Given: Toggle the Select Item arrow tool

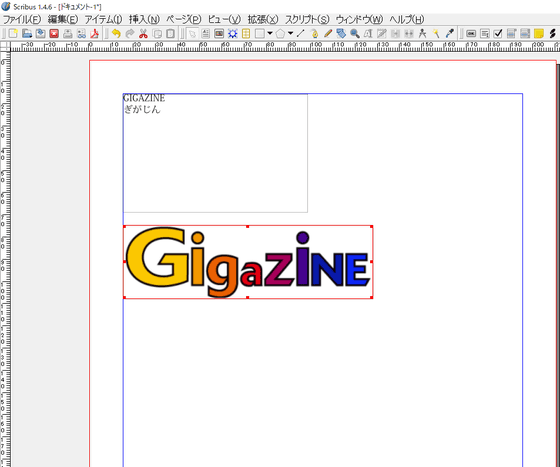Looking at the screenshot, I should click(192, 34).
